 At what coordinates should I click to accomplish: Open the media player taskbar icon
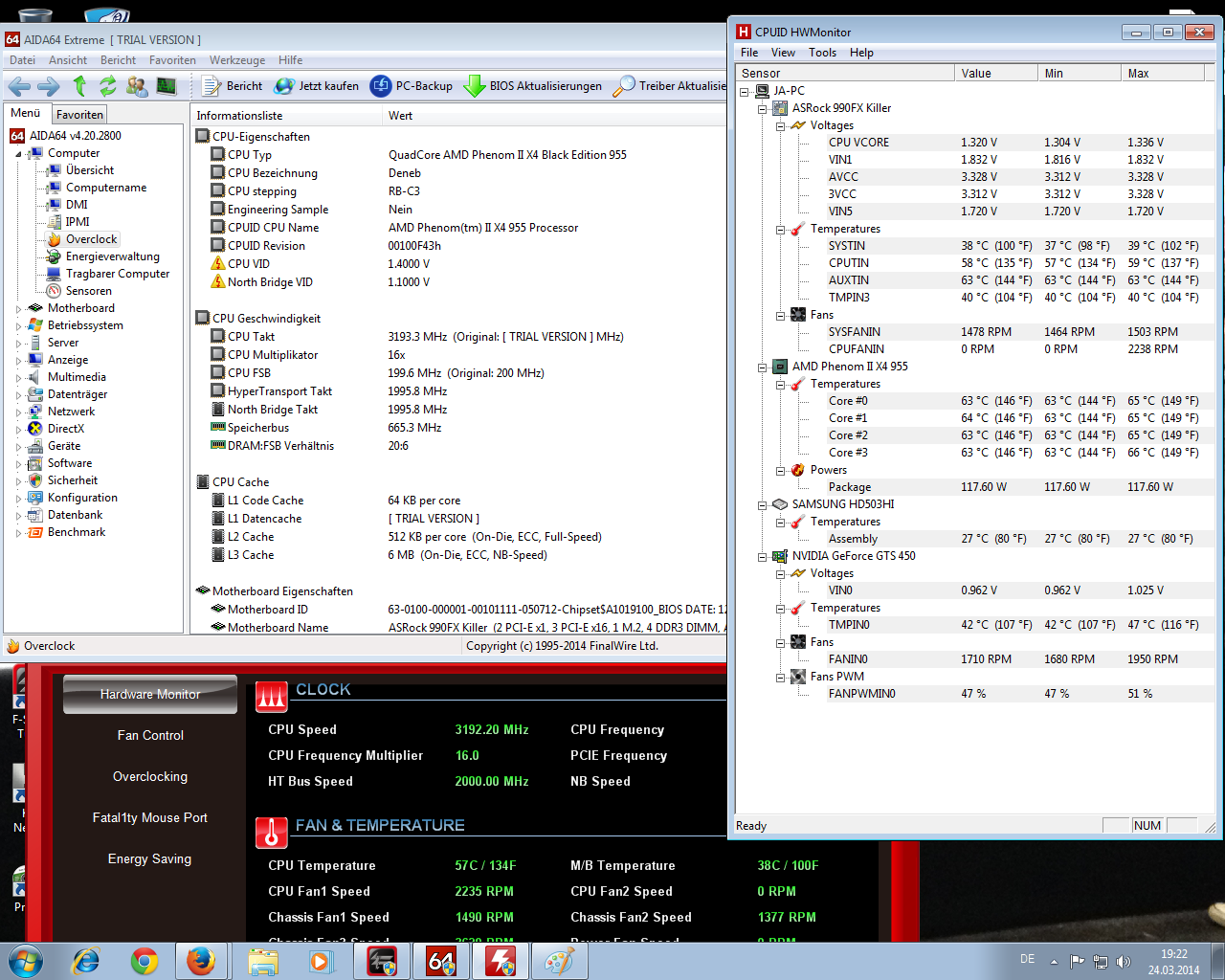(x=321, y=961)
